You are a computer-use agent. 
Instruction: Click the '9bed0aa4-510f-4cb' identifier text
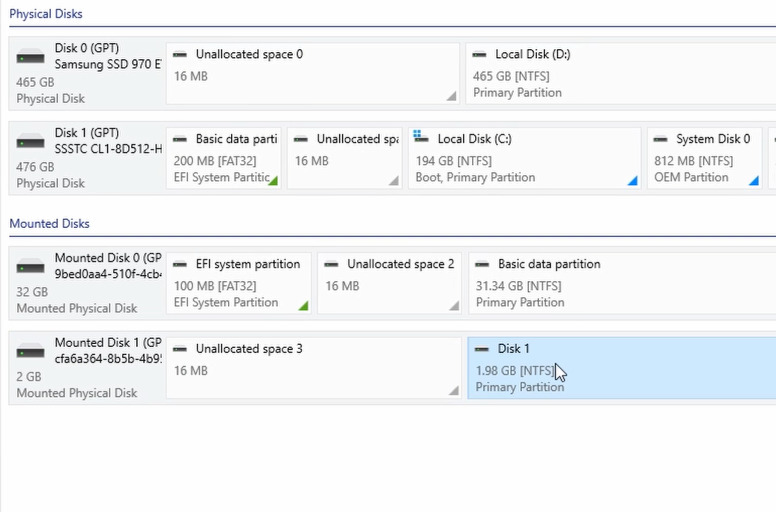[108, 274]
